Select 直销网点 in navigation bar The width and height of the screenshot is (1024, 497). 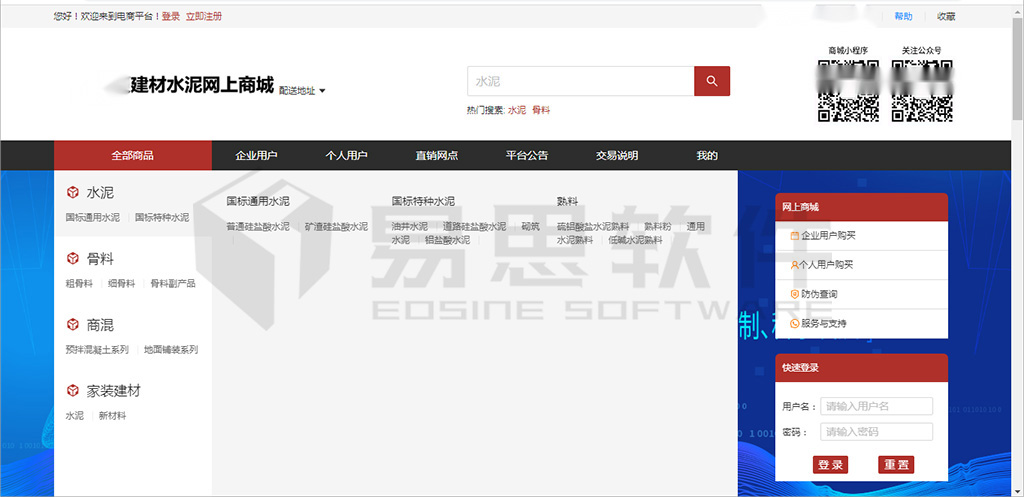437,155
